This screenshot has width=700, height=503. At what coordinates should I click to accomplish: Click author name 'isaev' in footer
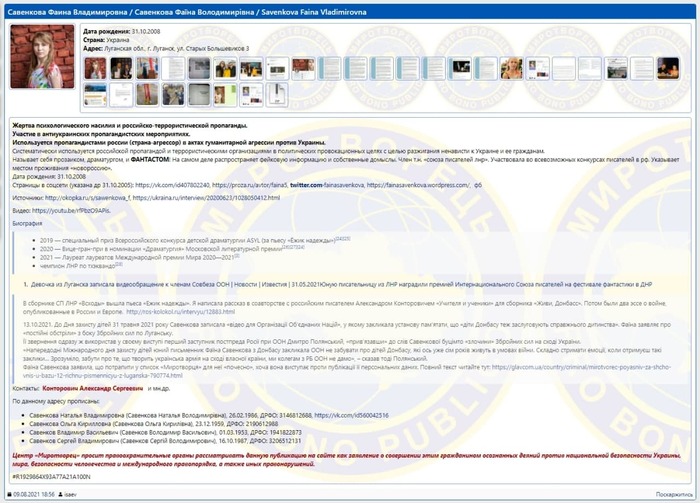coord(71,495)
